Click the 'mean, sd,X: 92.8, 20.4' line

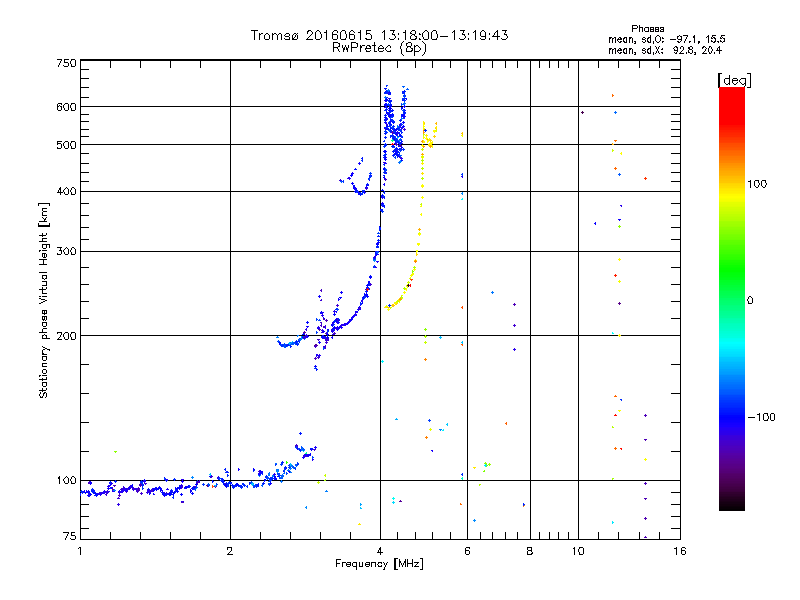click(665, 50)
